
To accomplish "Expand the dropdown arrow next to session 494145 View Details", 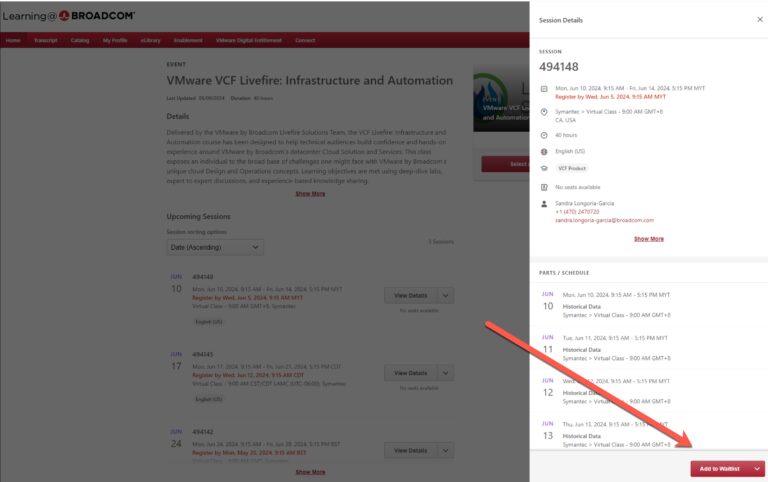I will click(x=445, y=373).
